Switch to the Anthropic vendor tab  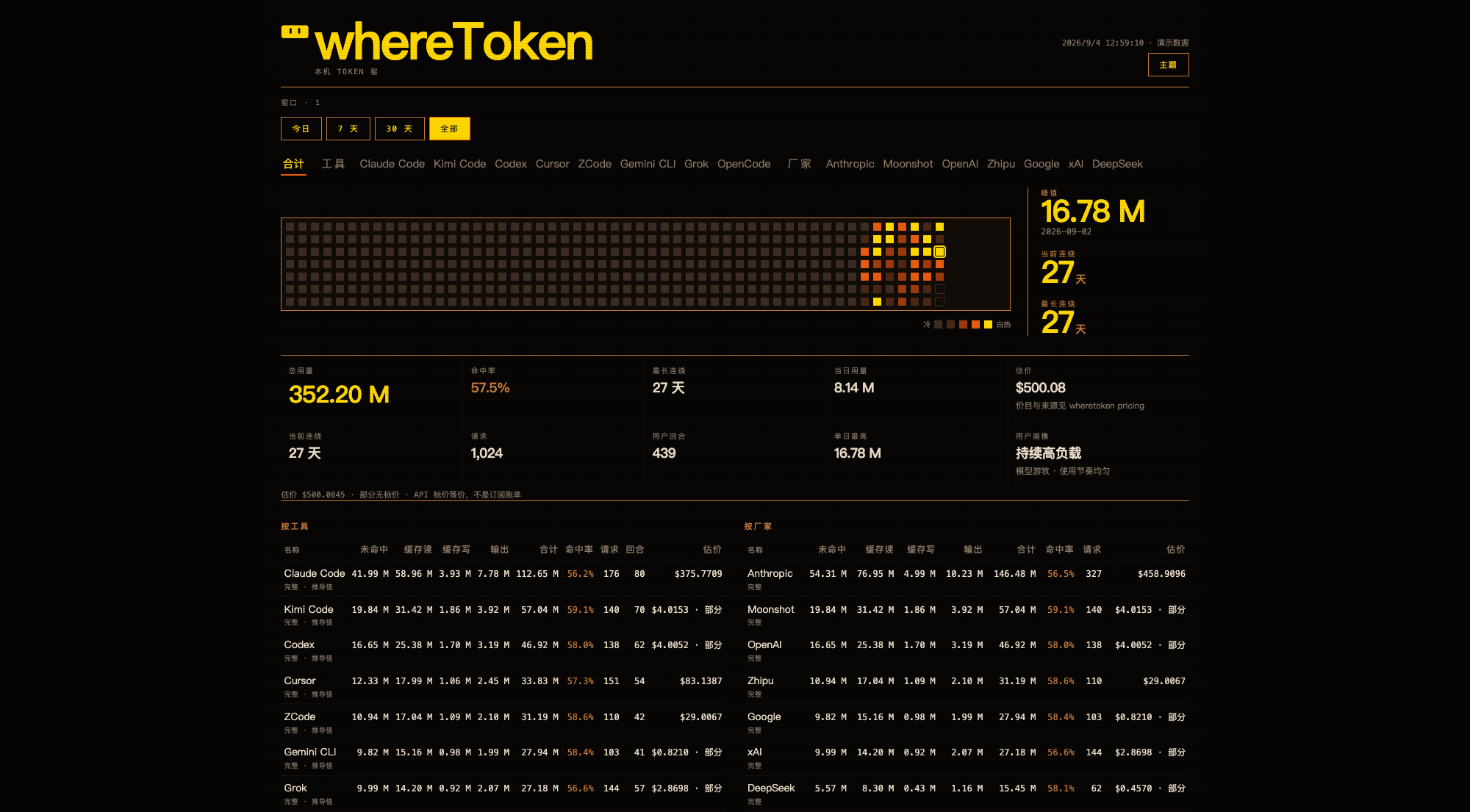point(850,164)
